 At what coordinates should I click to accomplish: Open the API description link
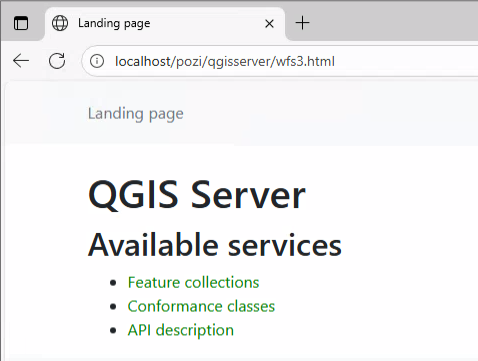(x=181, y=330)
